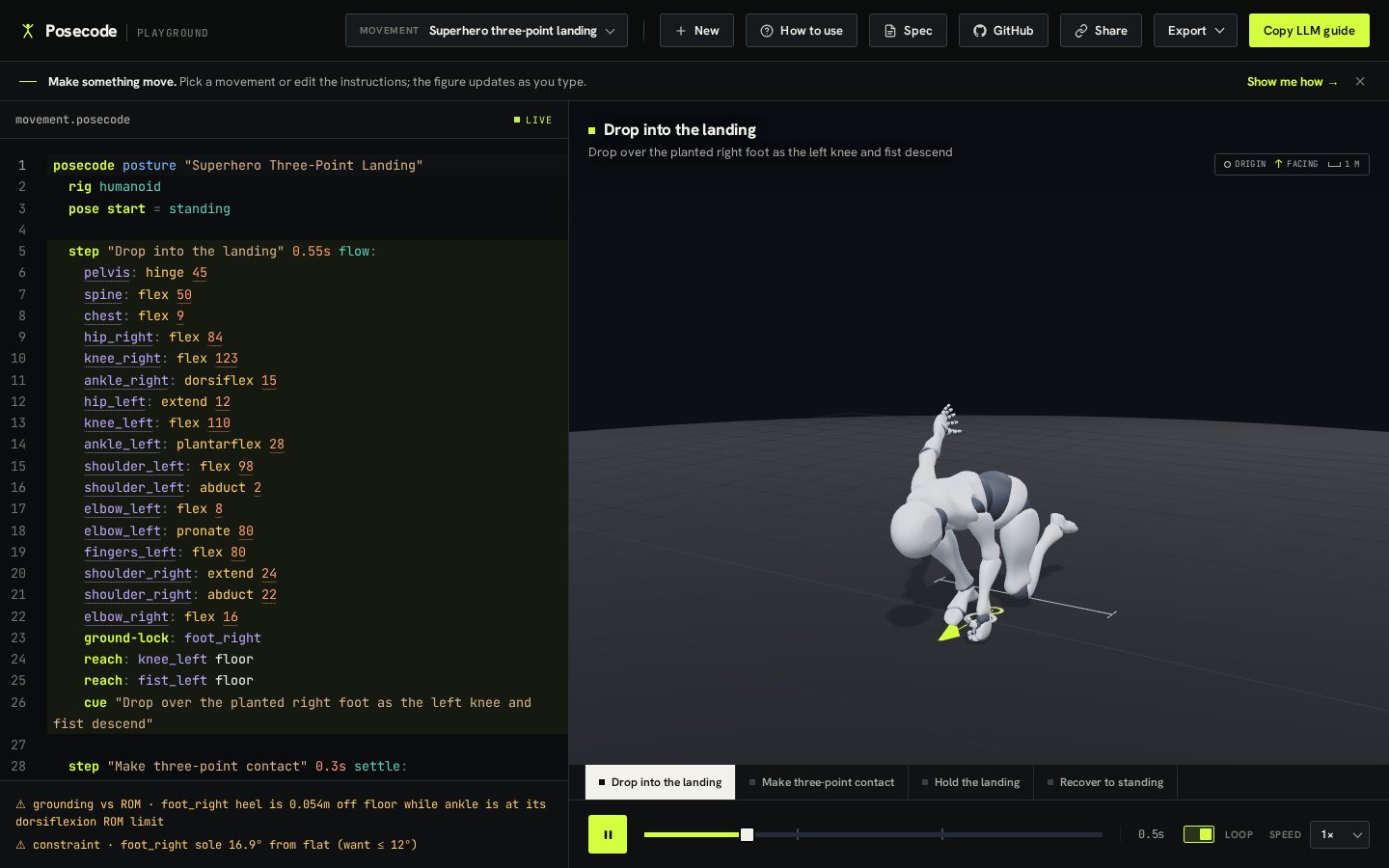Copy the LLM guide
The image size is (1389, 868).
tap(1309, 31)
